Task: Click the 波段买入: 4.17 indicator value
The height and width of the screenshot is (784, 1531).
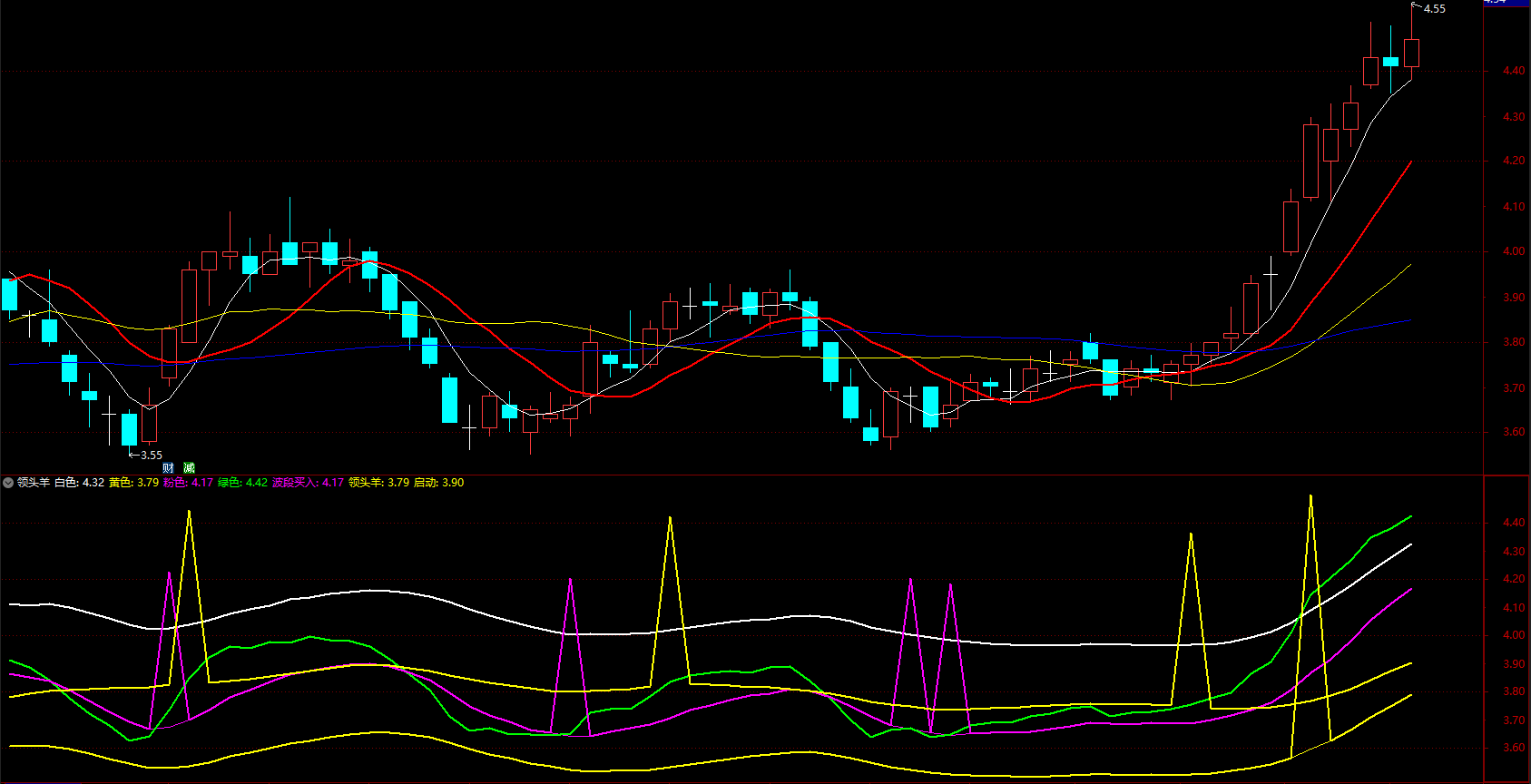Action: click(308, 483)
